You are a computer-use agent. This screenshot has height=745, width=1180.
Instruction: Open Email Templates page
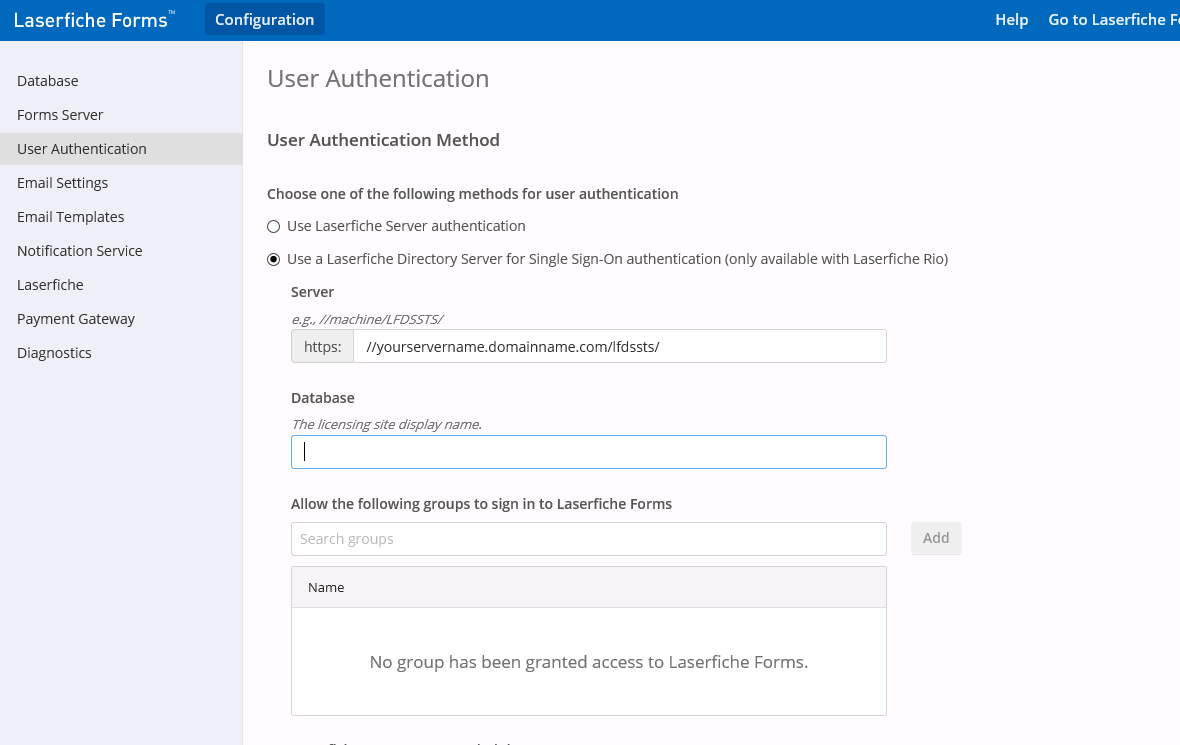click(71, 217)
